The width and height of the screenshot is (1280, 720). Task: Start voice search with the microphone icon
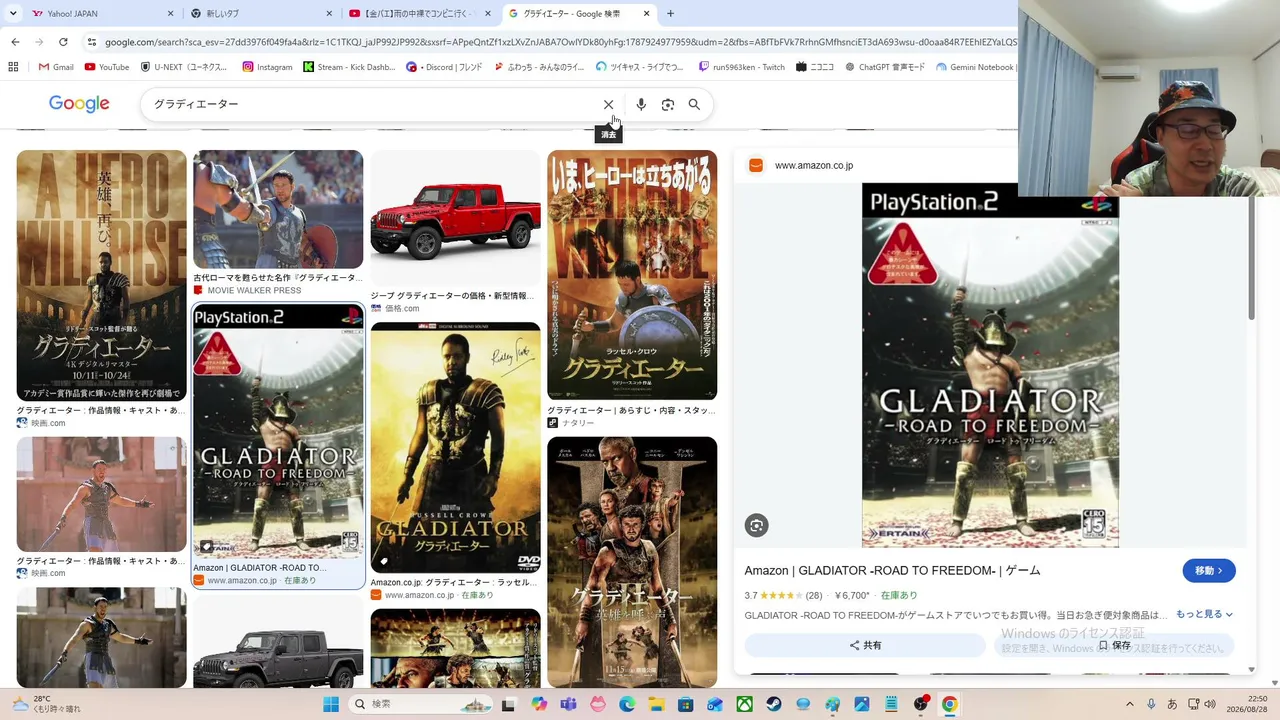point(641,104)
